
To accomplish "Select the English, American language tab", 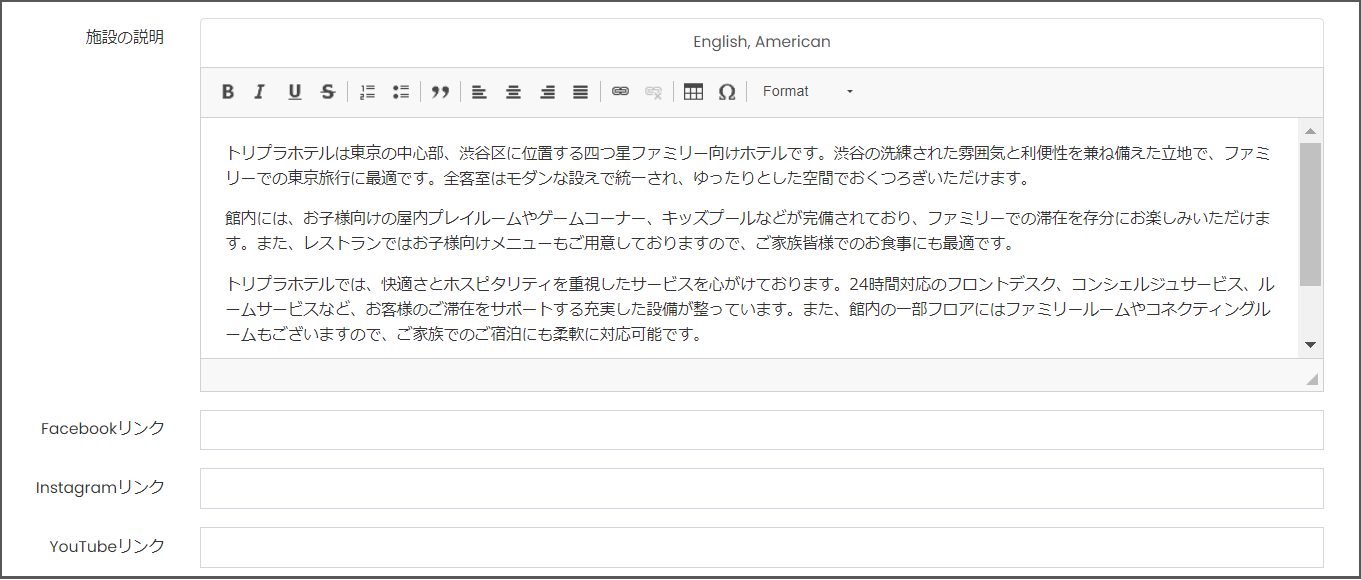I will (761, 42).
